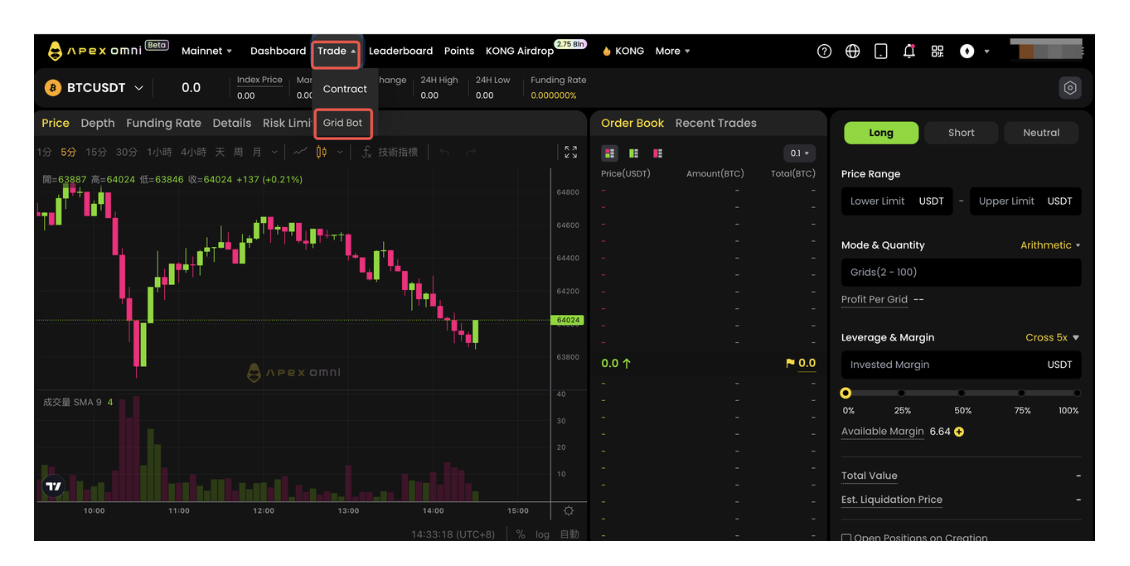1130x566 pixels.
Task: Open trading settings hexagon icon
Action: coord(1070,88)
